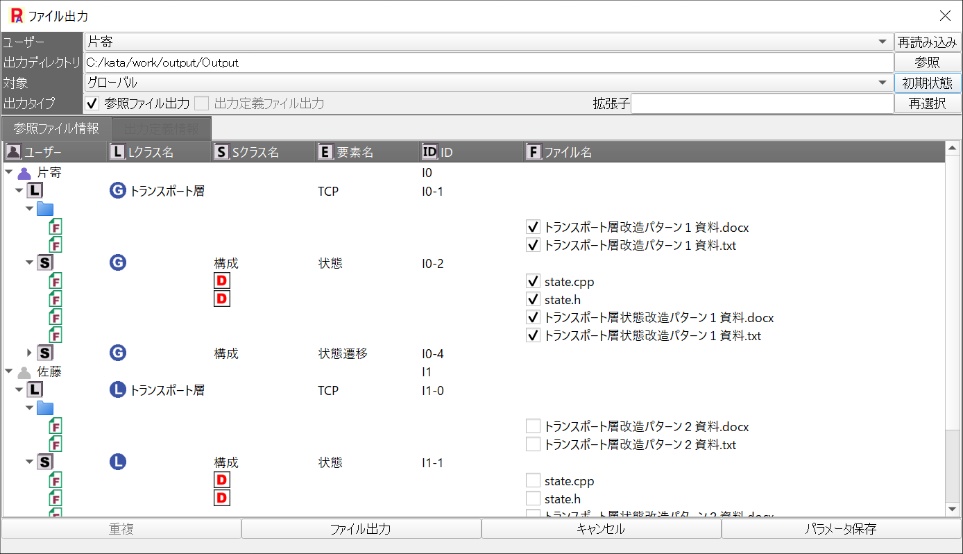
Task: Click the パラメータ保存 button
Action: point(841,529)
